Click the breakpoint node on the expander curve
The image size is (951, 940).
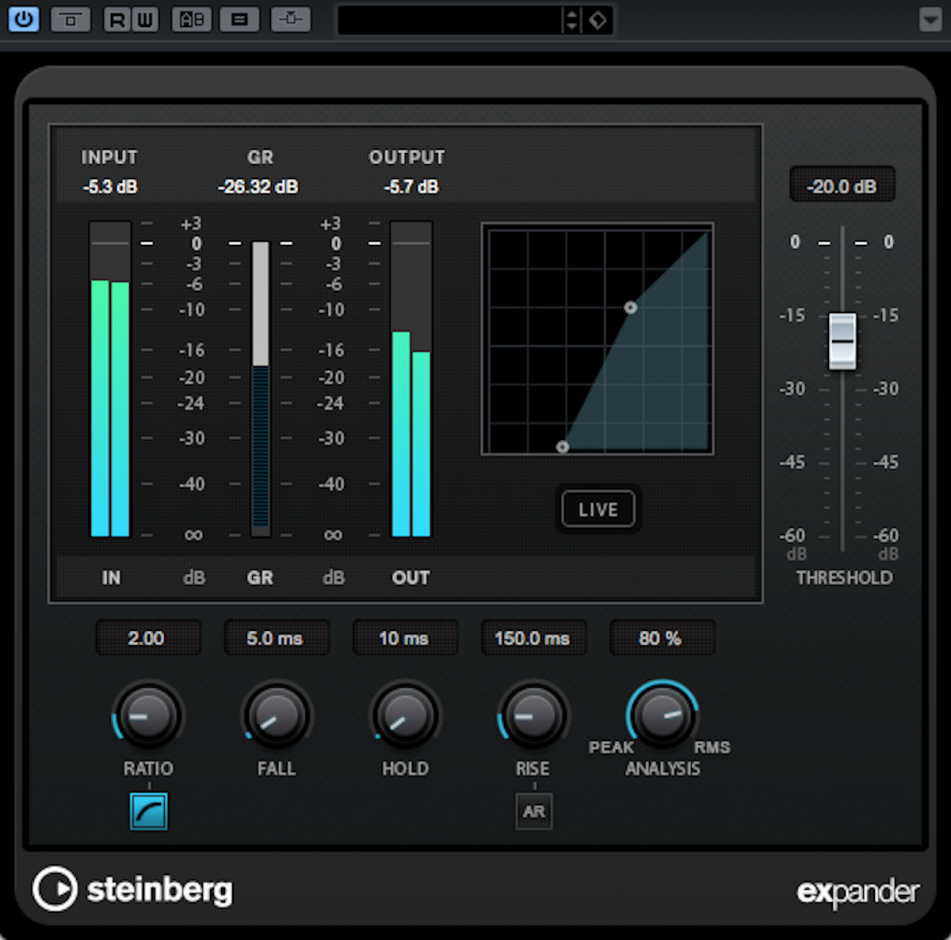pos(630,309)
